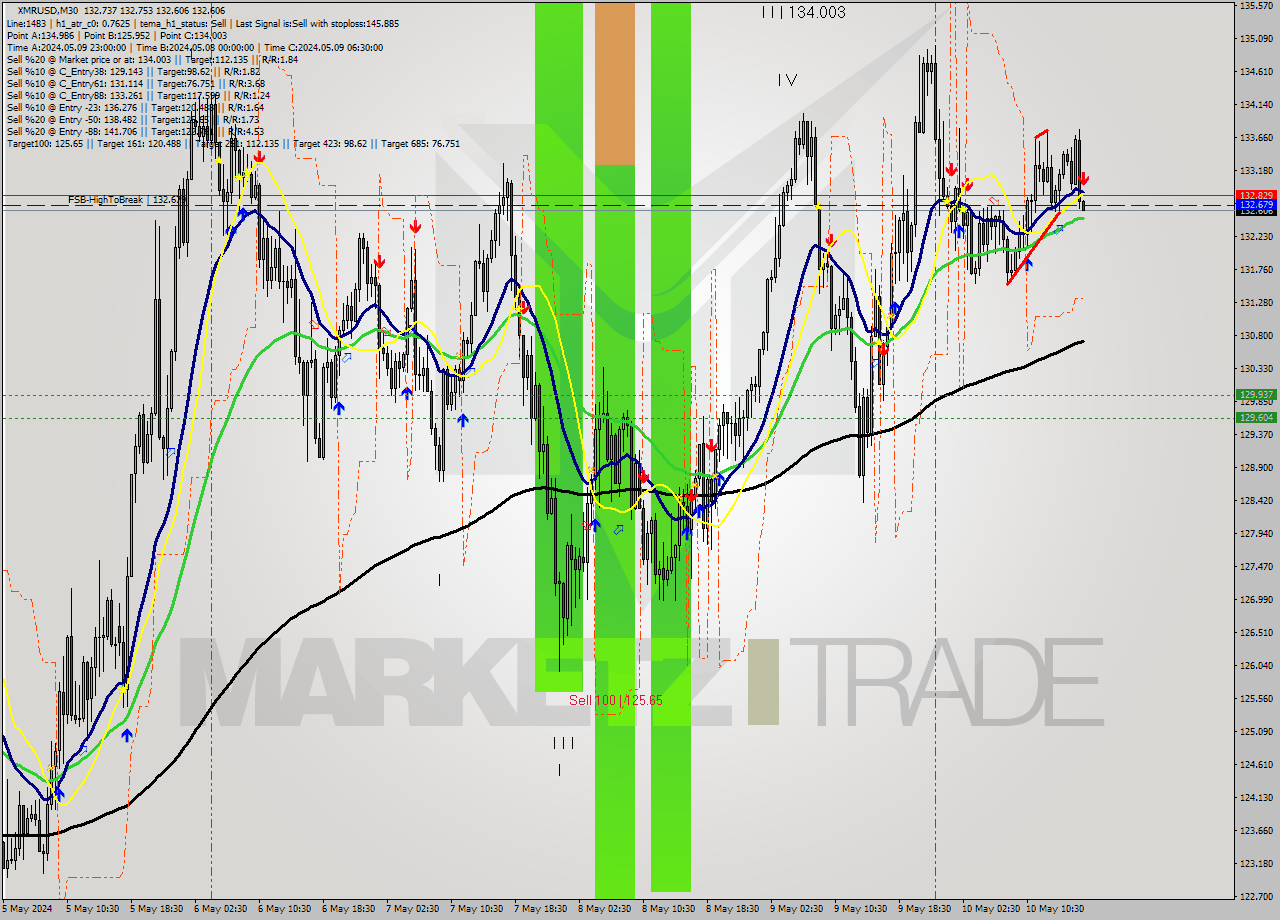
Task: Click the 135.090 price axis label
Action: pos(1255,39)
